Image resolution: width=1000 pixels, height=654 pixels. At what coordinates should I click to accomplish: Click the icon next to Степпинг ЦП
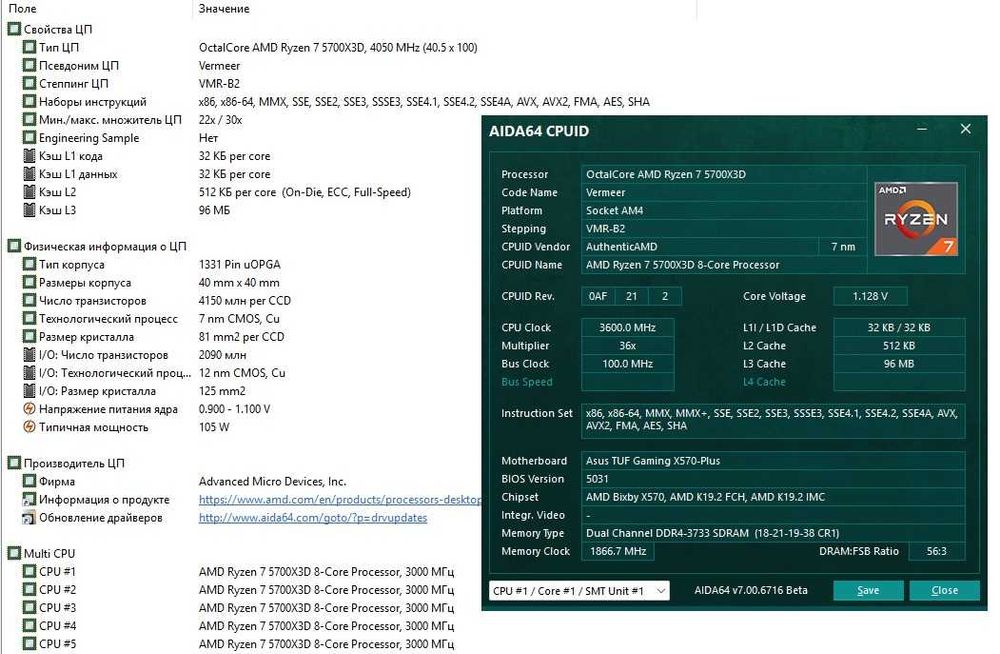(29, 84)
